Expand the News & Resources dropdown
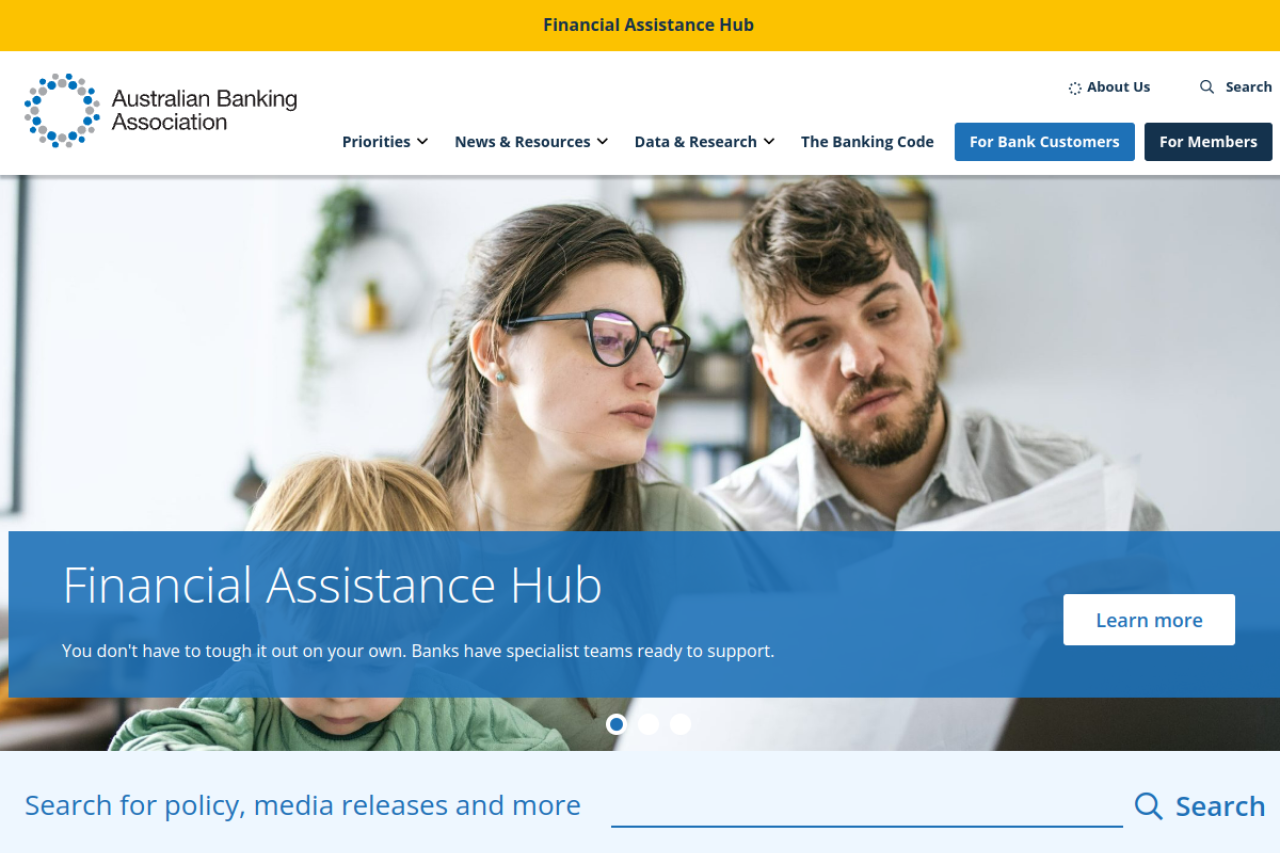Image resolution: width=1280 pixels, height=853 pixels. pyautogui.click(x=531, y=142)
